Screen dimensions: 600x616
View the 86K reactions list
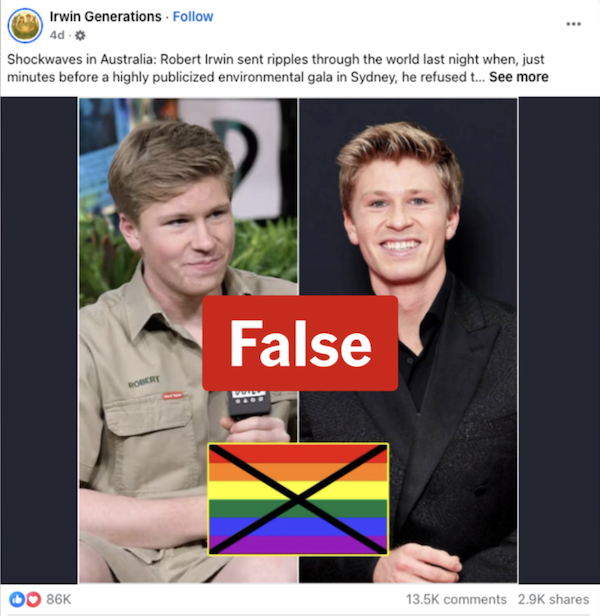(x=59, y=599)
